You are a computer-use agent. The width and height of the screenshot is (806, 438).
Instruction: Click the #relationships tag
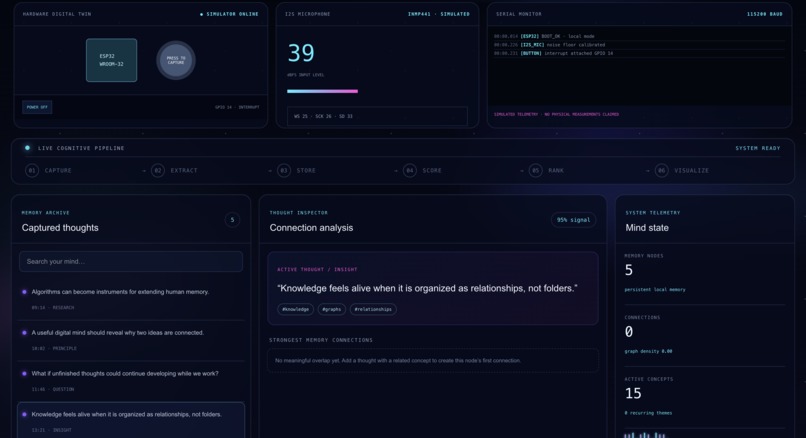[x=373, y=309]
